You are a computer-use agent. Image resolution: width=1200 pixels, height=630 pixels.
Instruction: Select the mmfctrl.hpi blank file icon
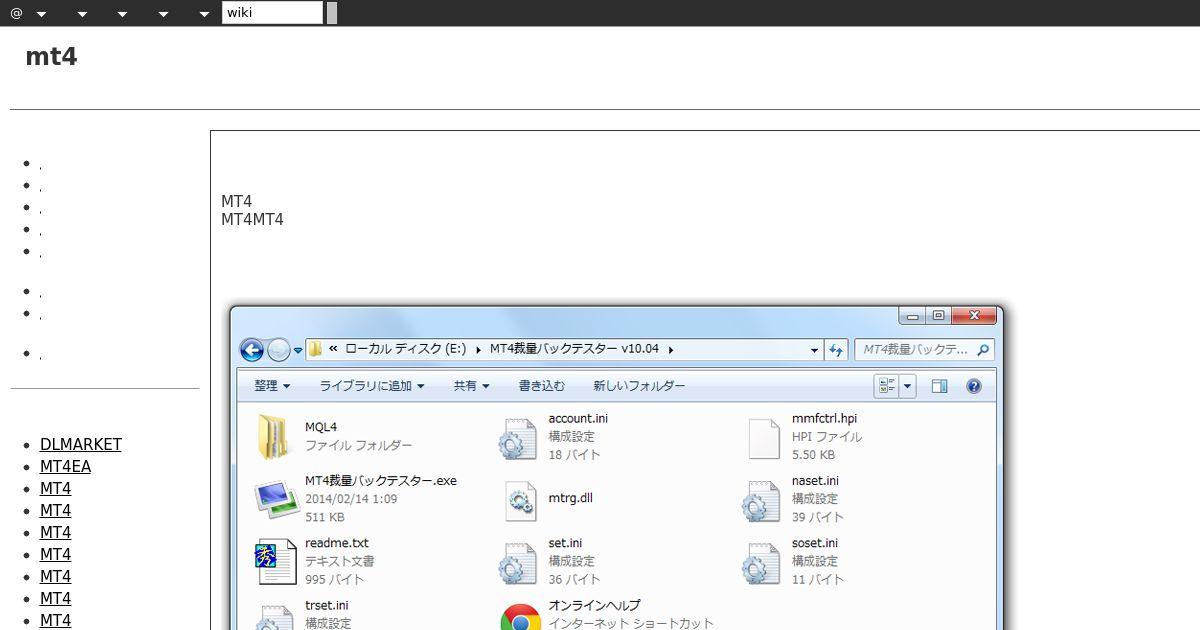click(x=763, y=438)
